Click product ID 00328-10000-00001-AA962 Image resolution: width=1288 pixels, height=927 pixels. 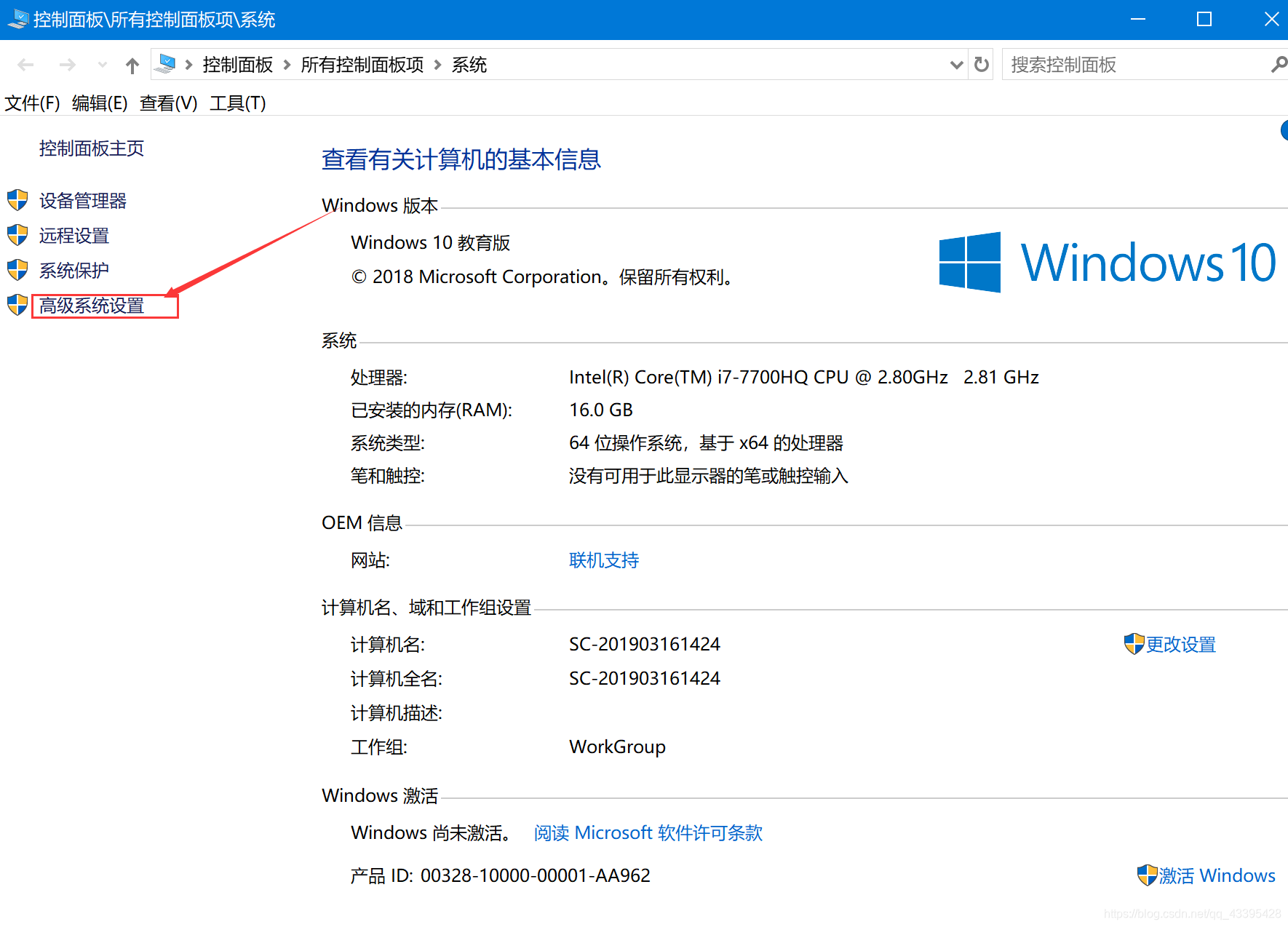point(536,875)
